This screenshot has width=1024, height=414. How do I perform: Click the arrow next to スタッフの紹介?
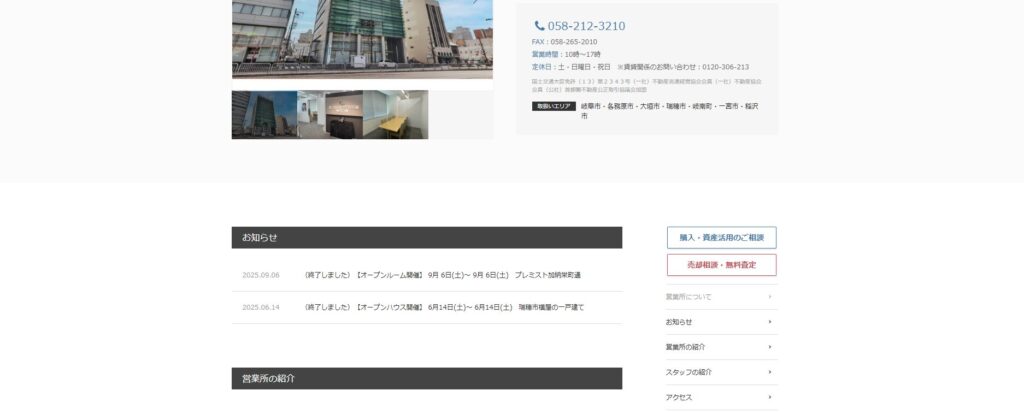(770, 372)
